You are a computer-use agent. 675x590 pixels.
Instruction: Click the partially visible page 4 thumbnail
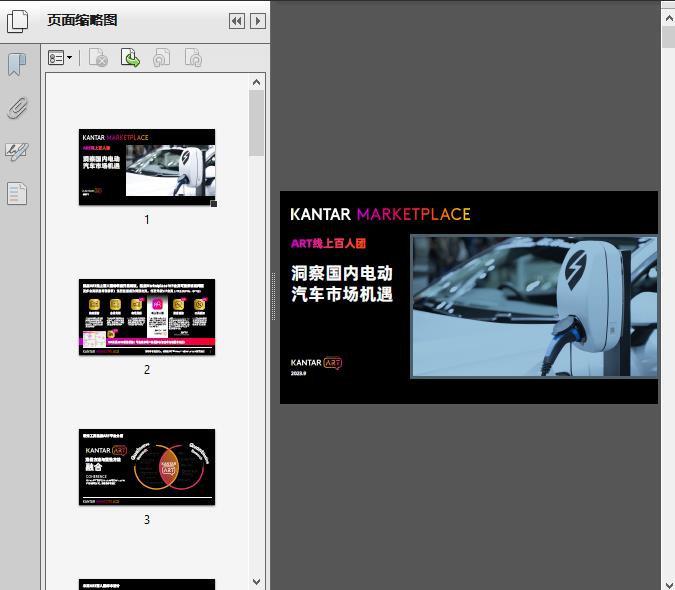coord(147,584)
